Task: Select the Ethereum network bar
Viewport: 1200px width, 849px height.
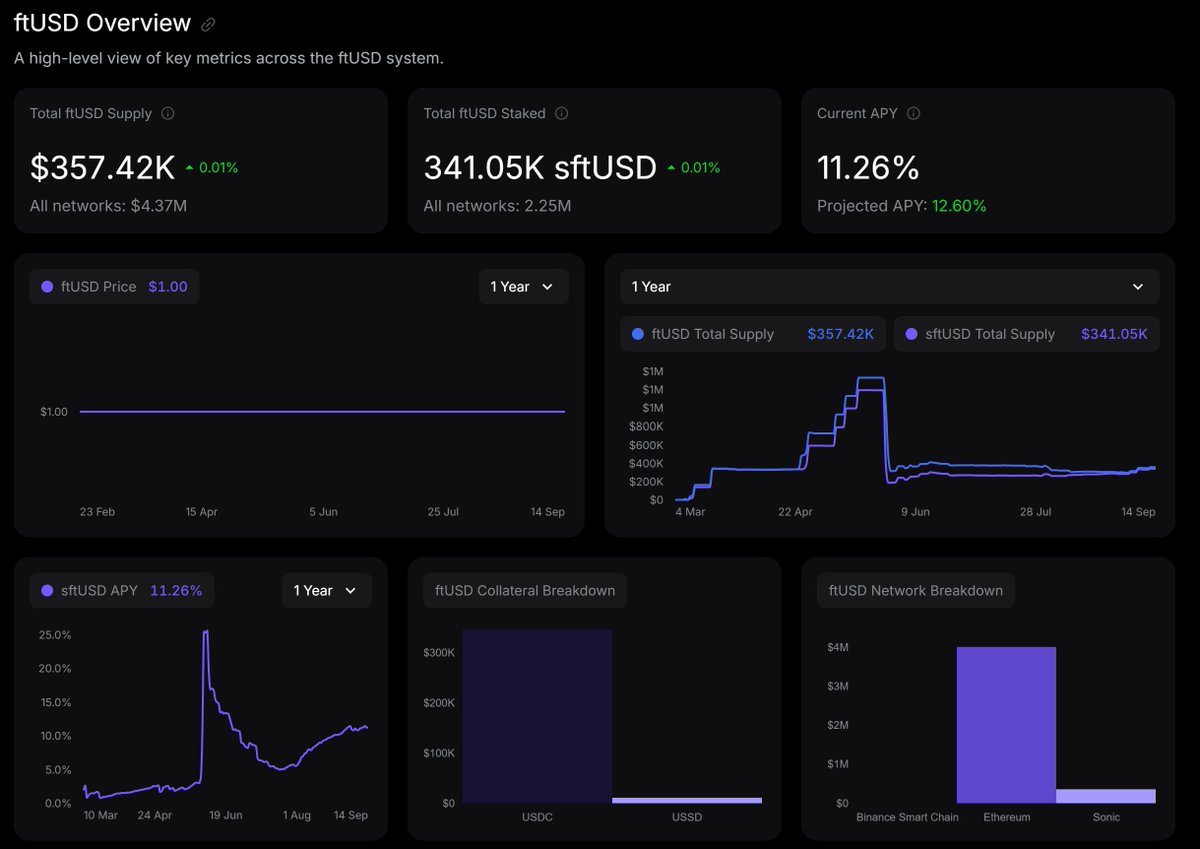Action: [1006, 725]
